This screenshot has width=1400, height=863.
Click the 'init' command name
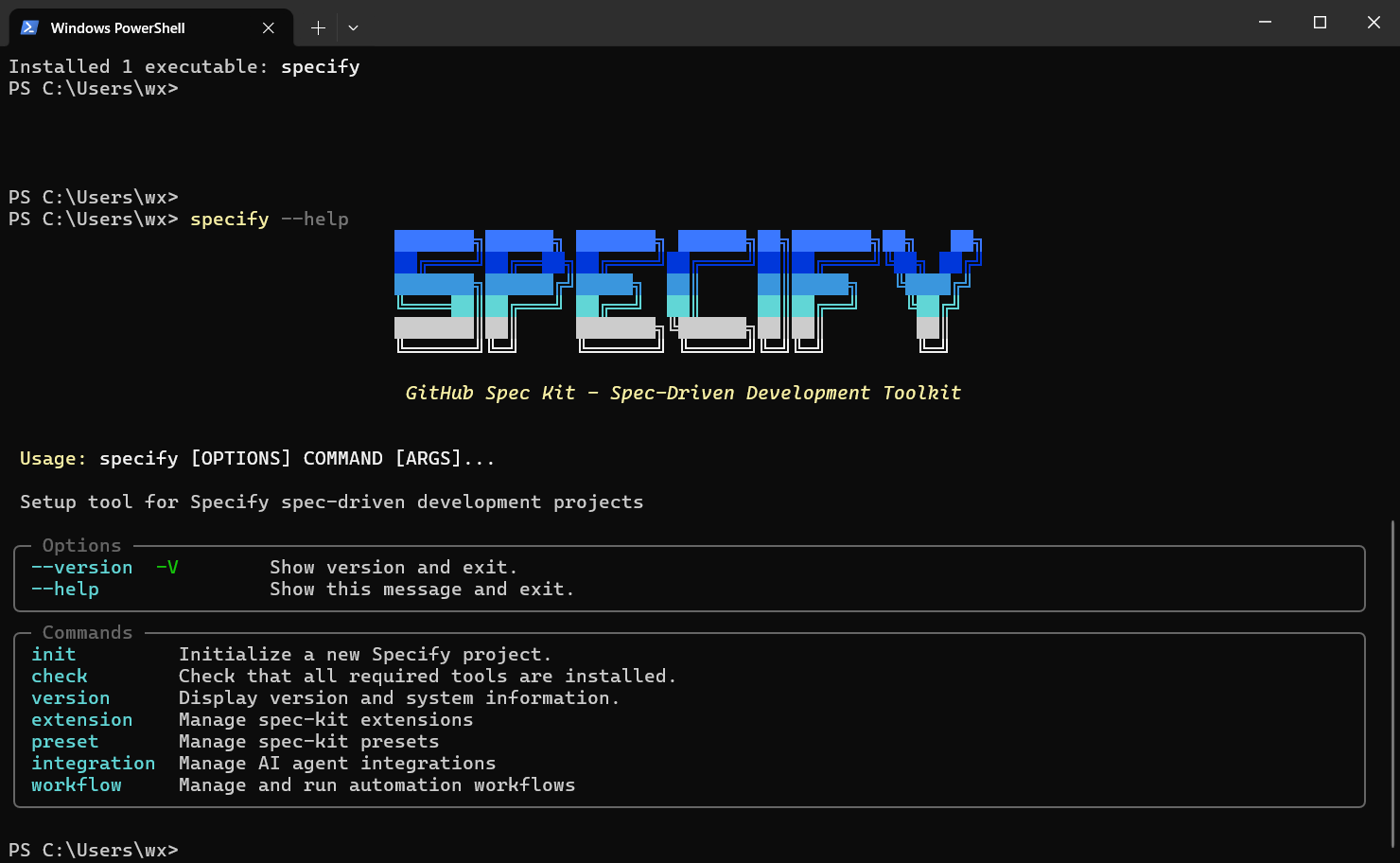(x=53, y=654)
